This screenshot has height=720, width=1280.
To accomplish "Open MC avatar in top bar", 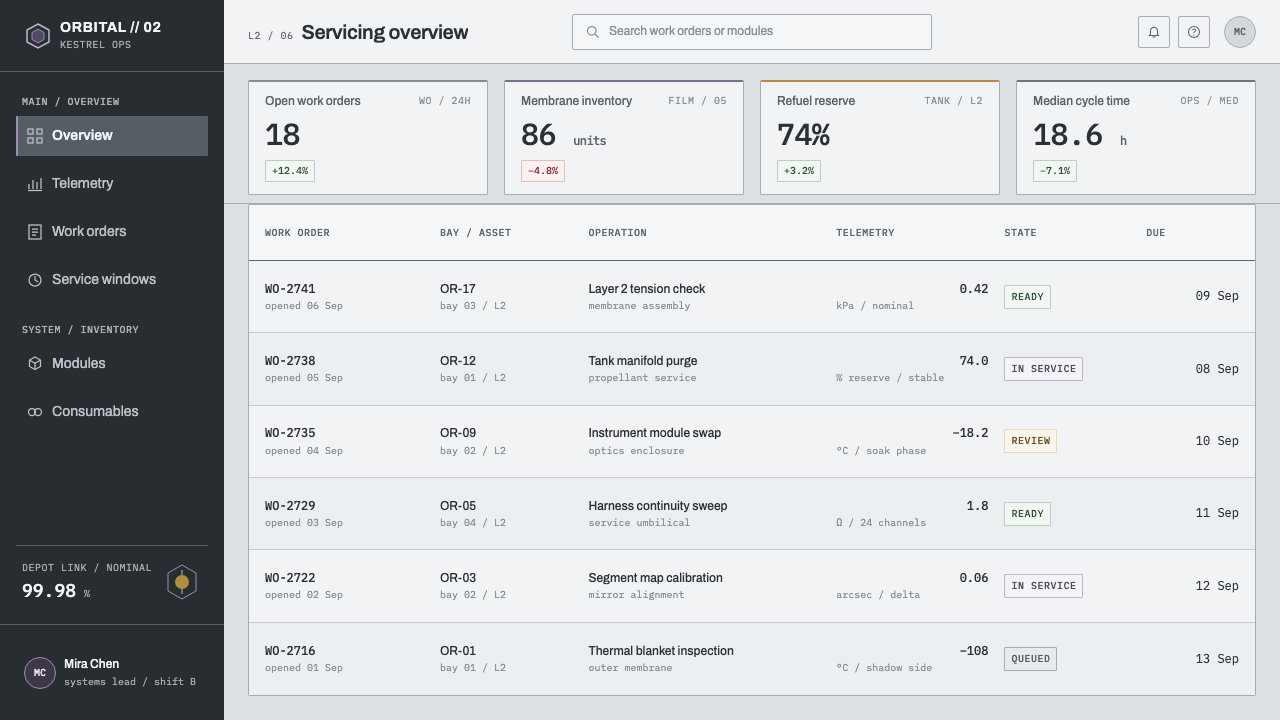I will (1240, 32).
